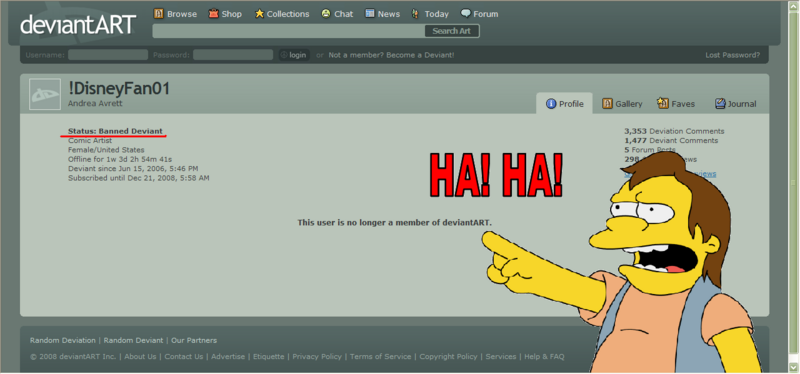This screenshot has height=374, width=800.
Task: Open the Collections menu item
Action: tap(282, 14)
